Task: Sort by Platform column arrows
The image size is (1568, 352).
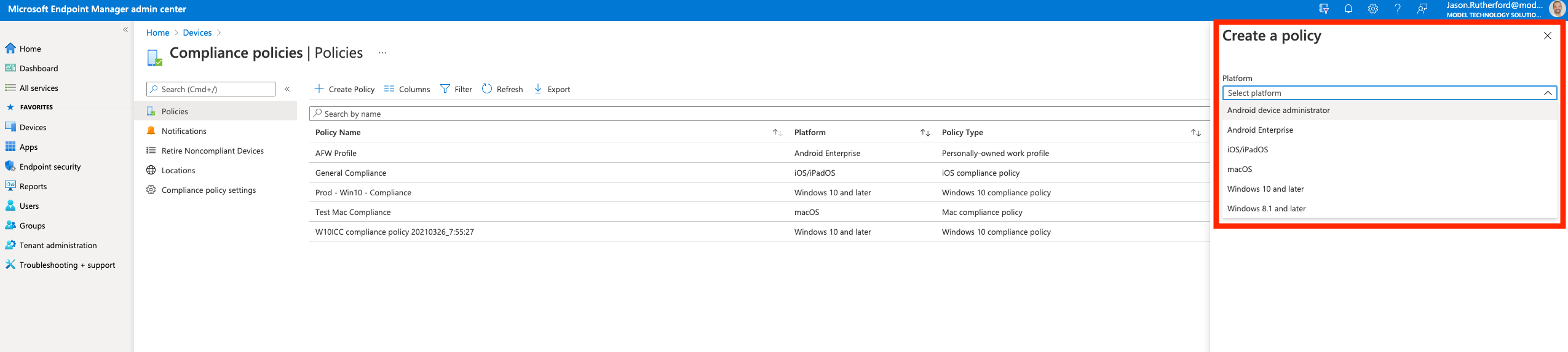Action: (x=925, y=133)
